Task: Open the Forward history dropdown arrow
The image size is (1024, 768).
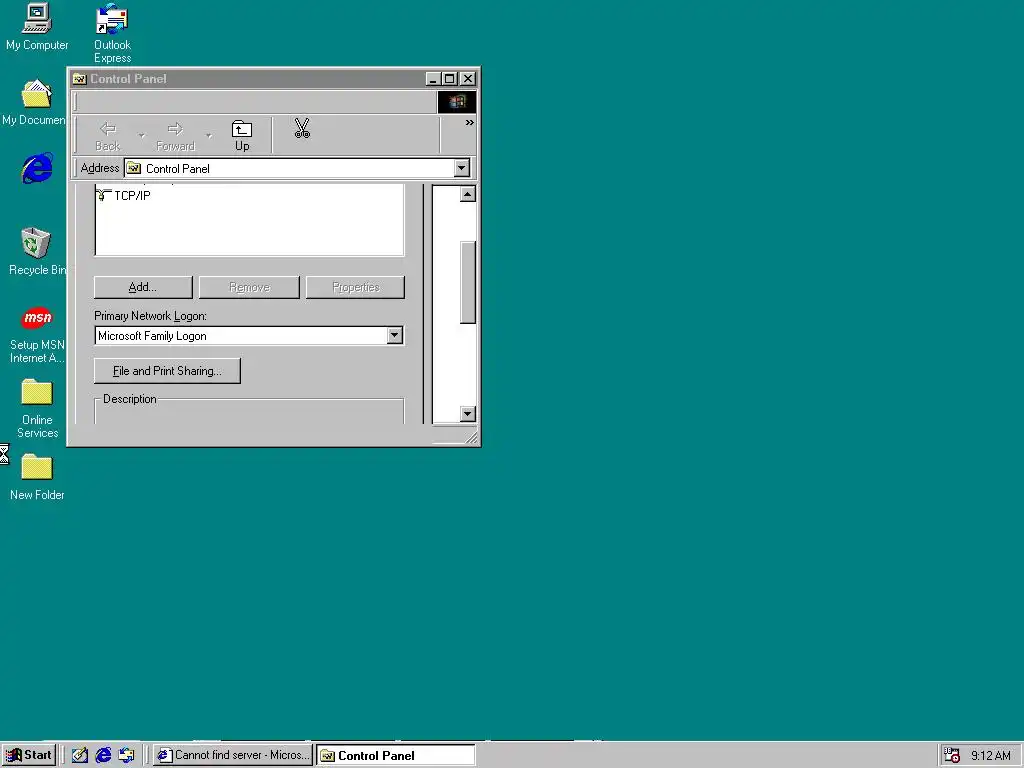Action: point(208,136)
